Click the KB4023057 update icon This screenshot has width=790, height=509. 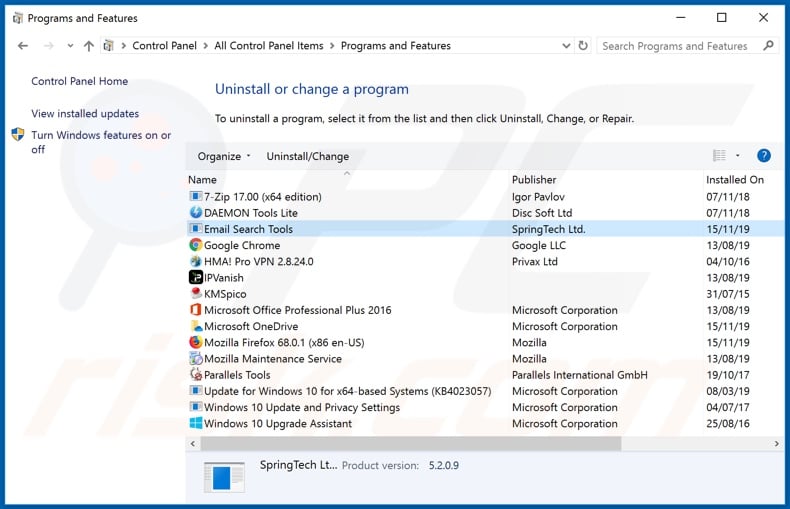pyautogui.click(x=195, y=391)
